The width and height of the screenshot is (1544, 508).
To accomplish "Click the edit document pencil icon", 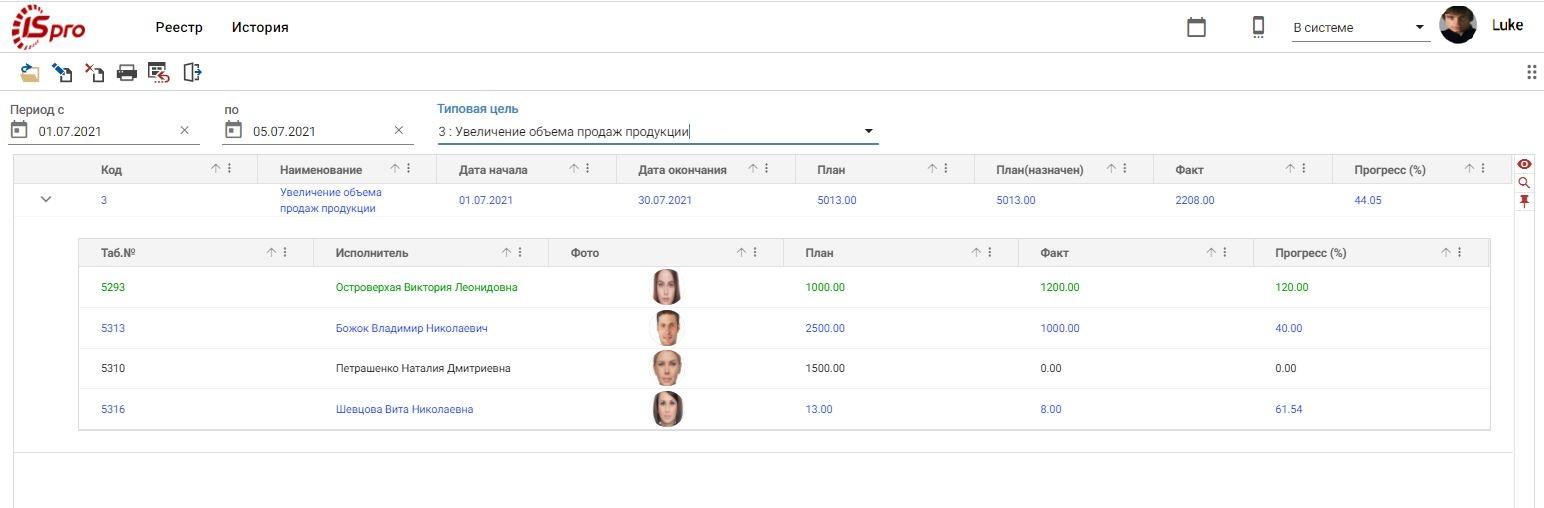I will (x=62, y=72).
